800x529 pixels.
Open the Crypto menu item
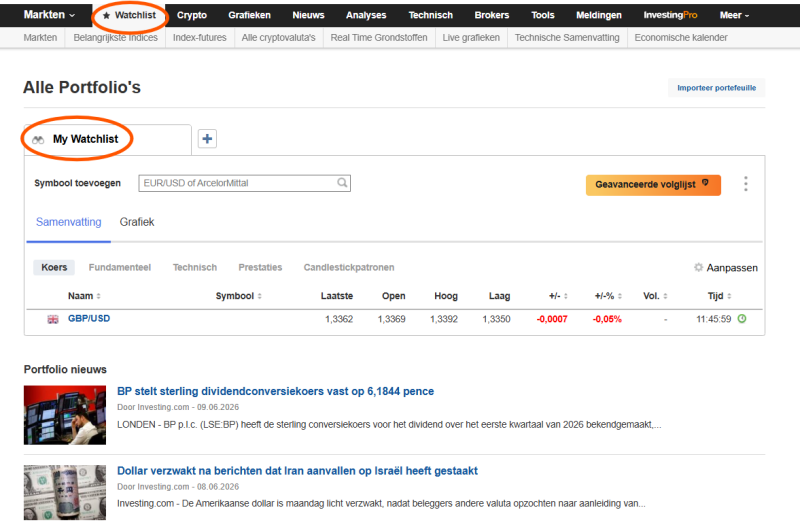pos(192,15)
